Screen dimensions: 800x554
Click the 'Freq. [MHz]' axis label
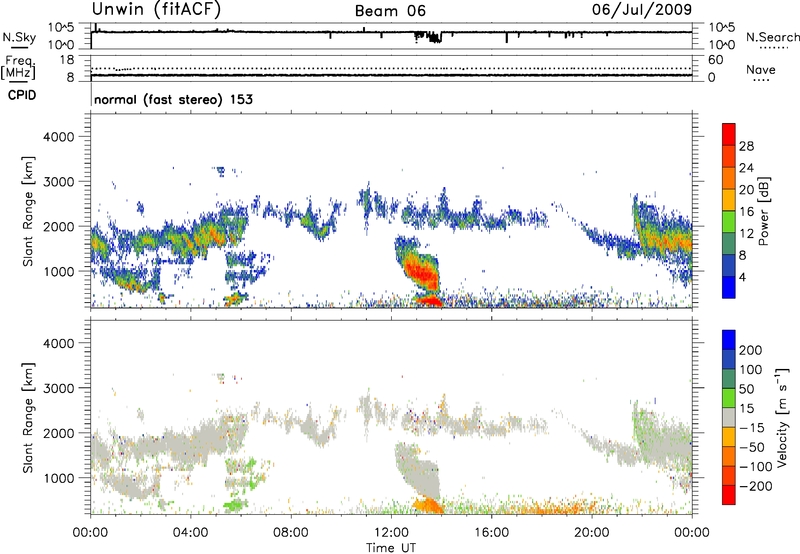pyautogui.click(x=18, y=67)
